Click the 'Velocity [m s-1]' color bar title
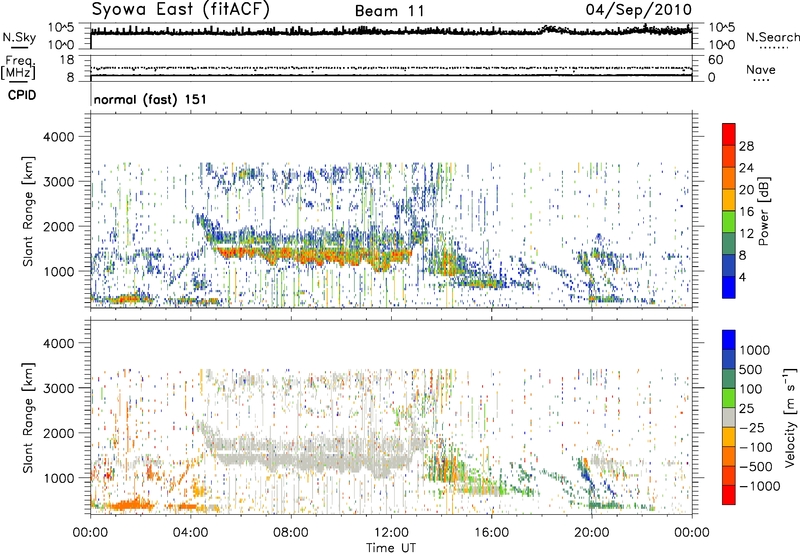This screenshot has width=800, height=554. point(790,417)
